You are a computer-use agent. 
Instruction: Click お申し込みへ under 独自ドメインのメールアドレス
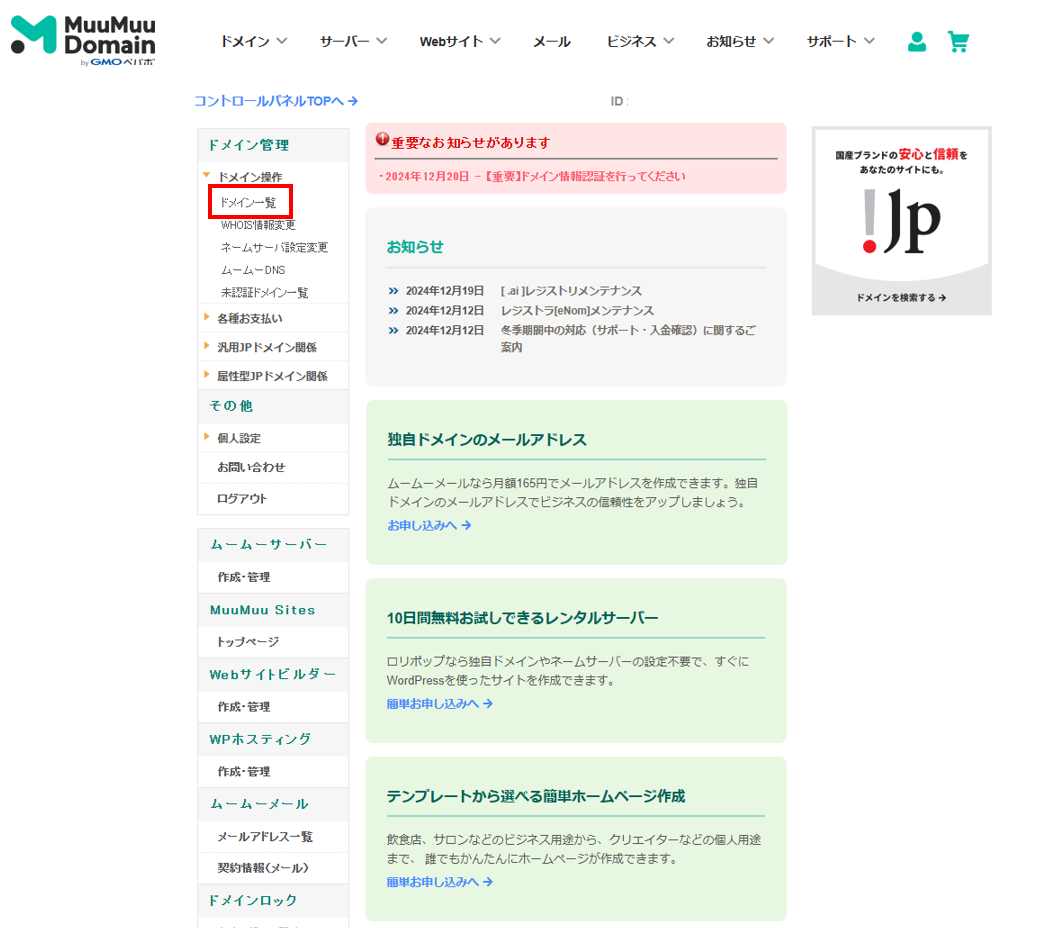tap(429, 525)
